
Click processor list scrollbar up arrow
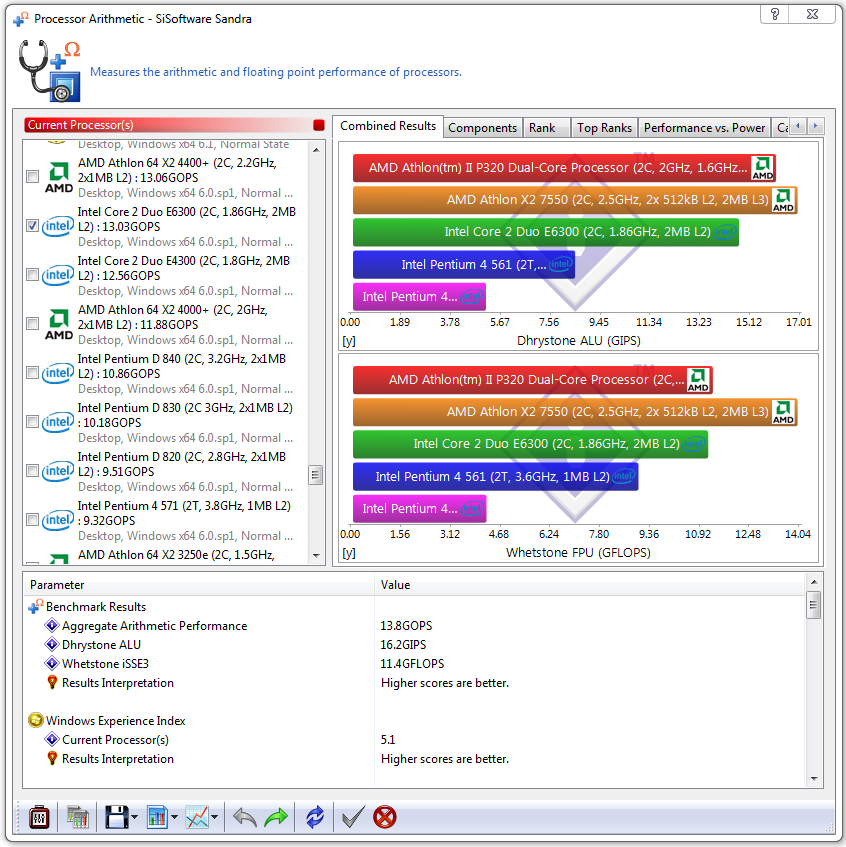pos(316,150)
